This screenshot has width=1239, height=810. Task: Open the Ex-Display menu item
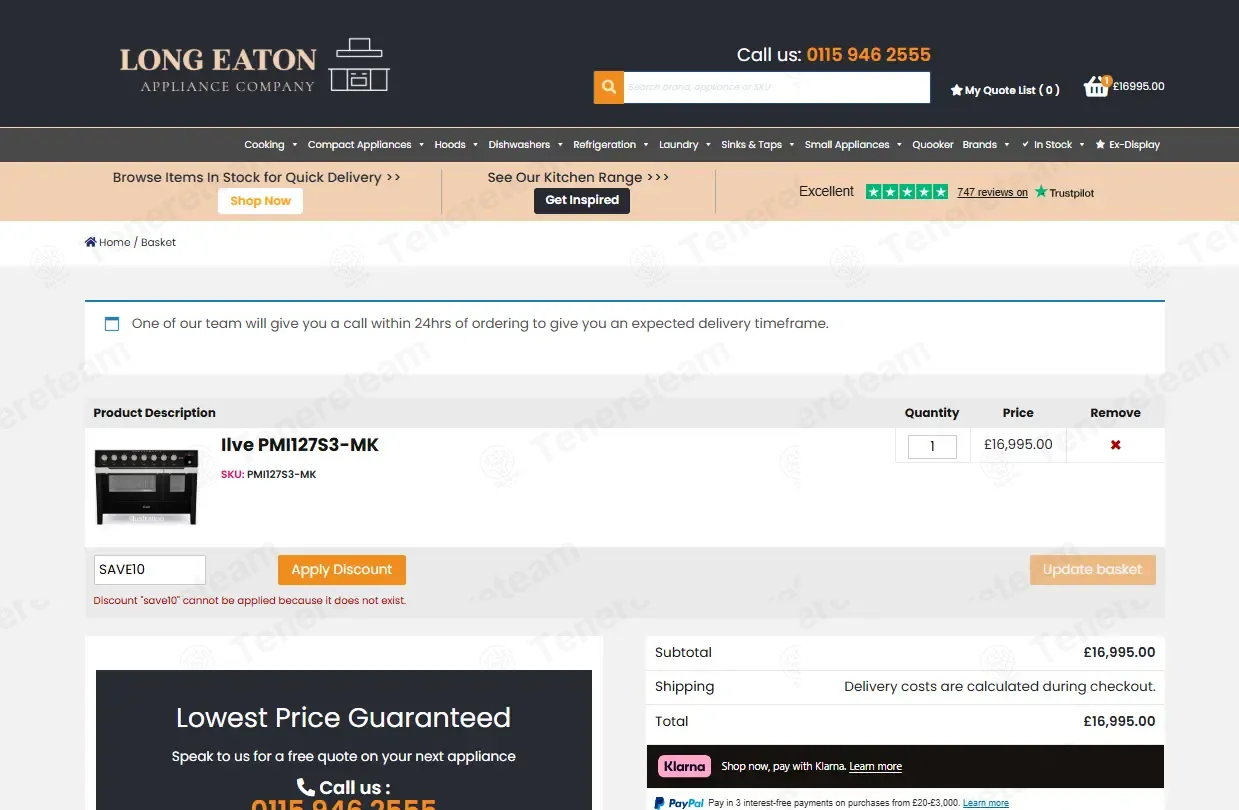(x=1128, y=145)
